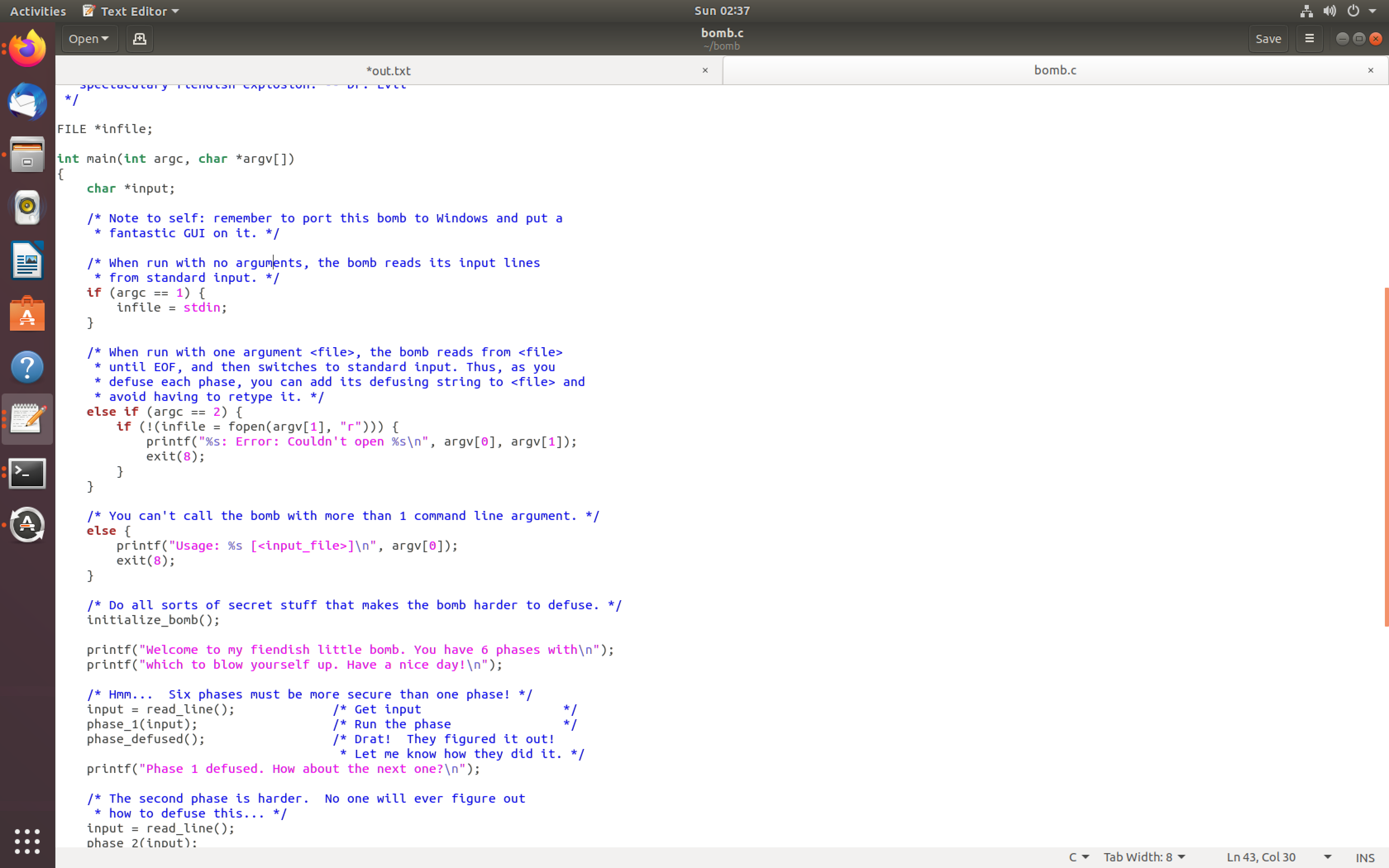
Task: Open Terminal from the dock
Action: pos(27,474)
